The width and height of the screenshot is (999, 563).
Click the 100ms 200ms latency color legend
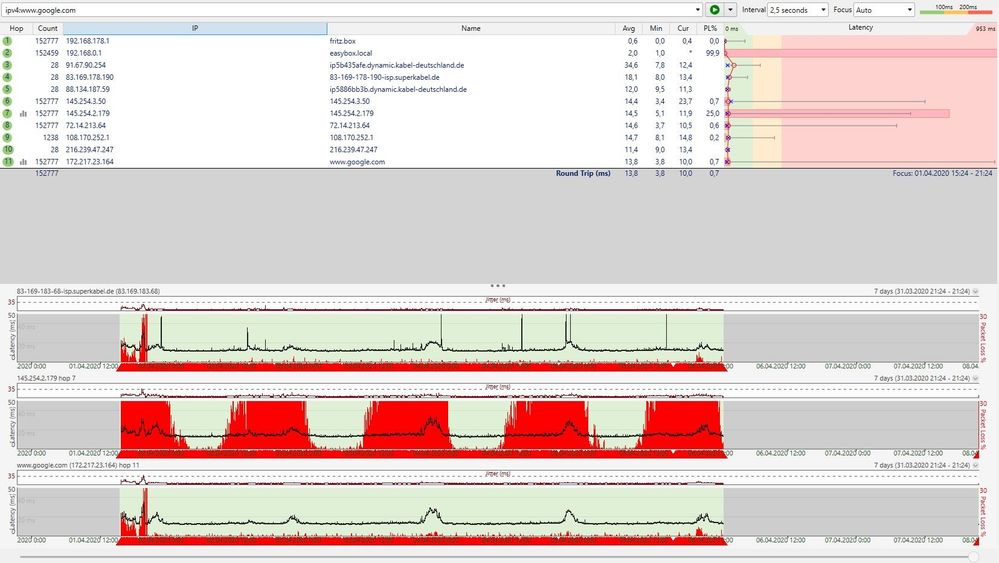coord(956,9)
